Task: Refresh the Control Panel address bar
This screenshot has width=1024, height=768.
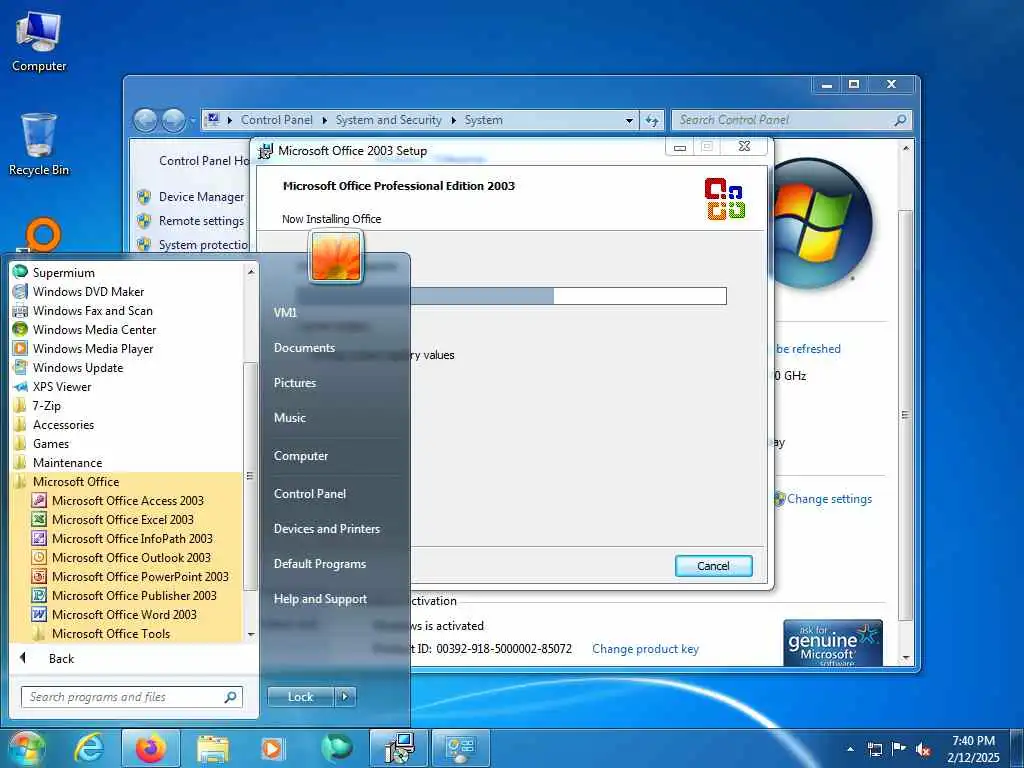Action: (652, 120)
